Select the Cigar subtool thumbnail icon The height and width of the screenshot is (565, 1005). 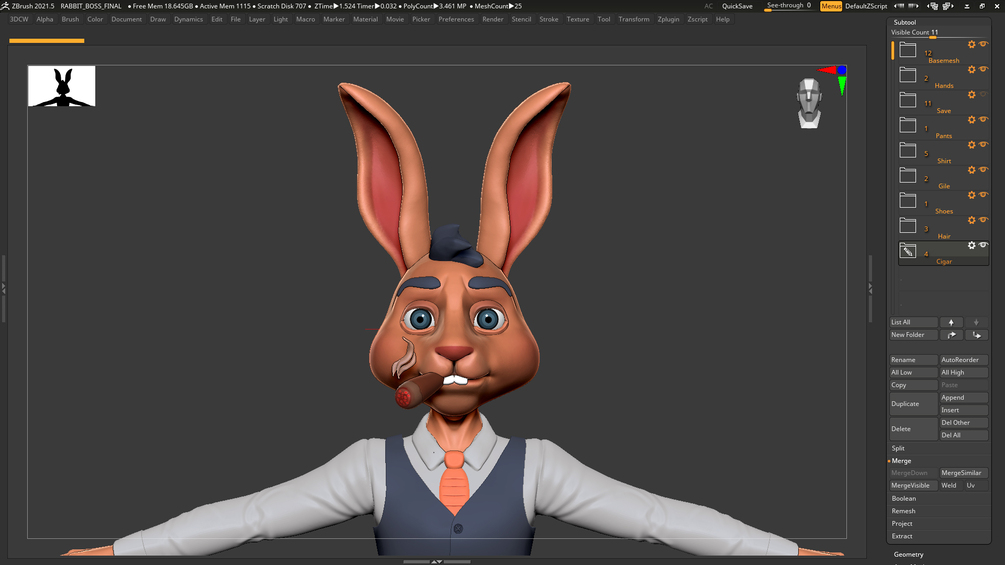(908, 251)
